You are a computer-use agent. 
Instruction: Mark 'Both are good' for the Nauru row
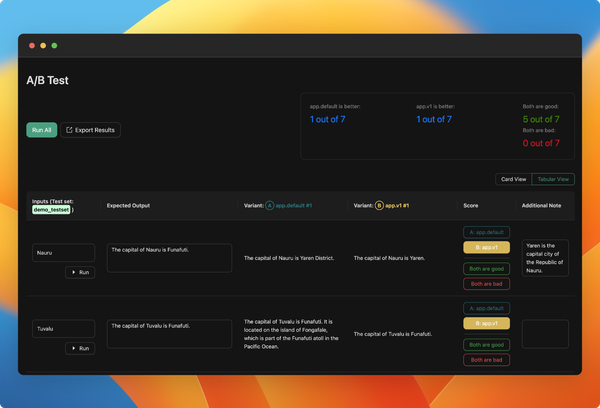pos(486,268)
